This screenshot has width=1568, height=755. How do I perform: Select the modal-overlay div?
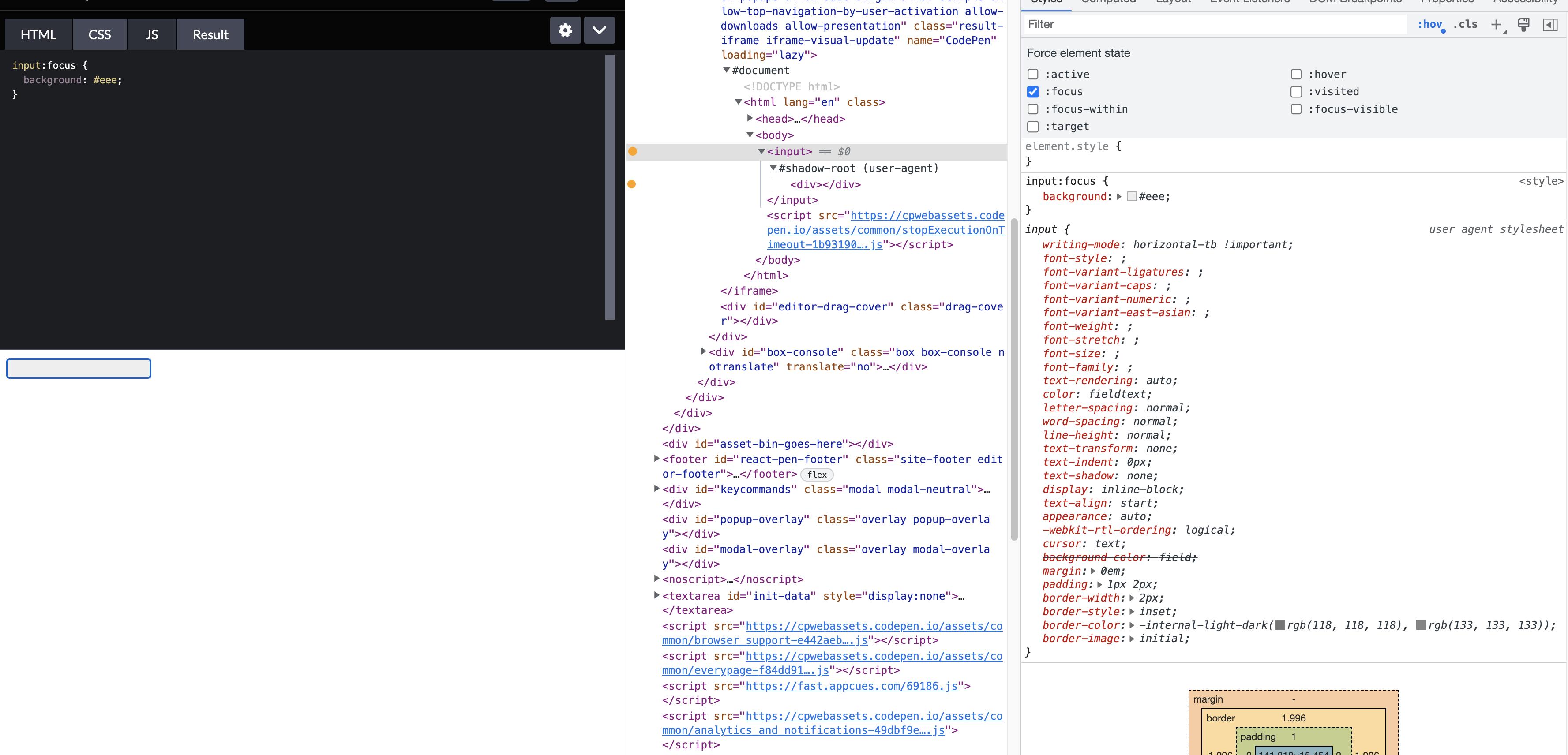(826, 556)
